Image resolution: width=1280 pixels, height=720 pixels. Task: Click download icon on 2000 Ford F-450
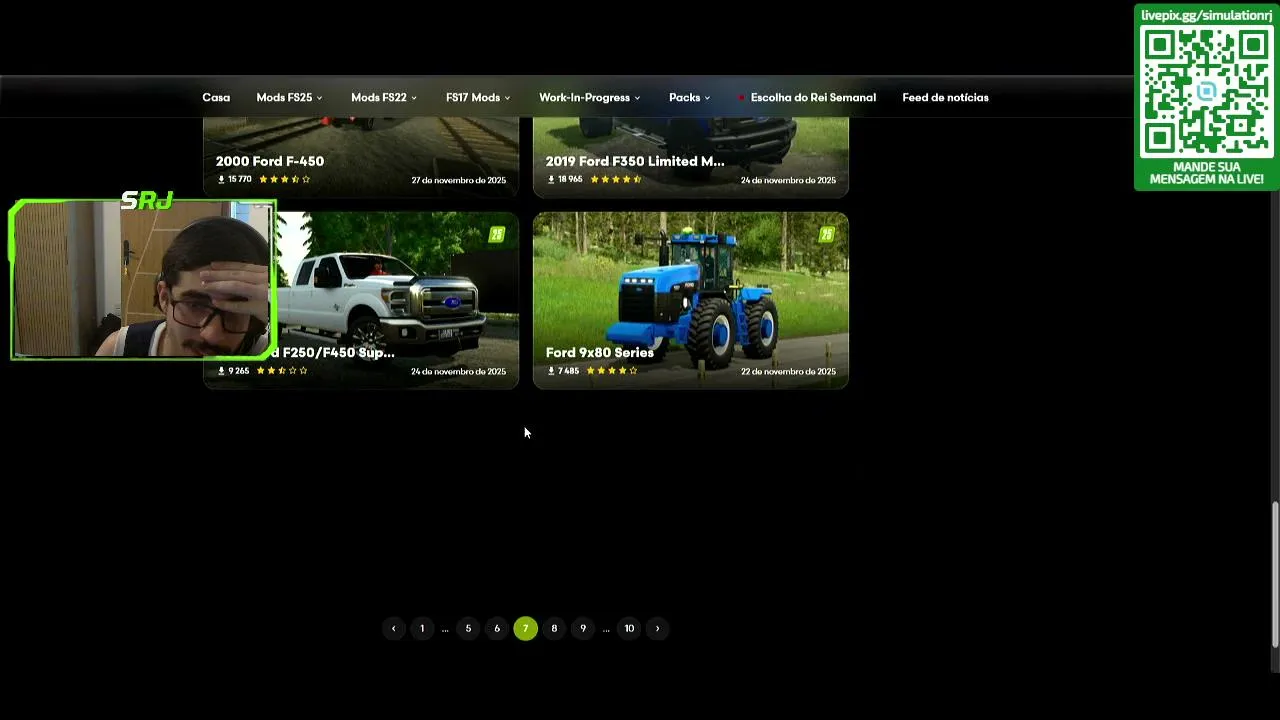point(221,180)
